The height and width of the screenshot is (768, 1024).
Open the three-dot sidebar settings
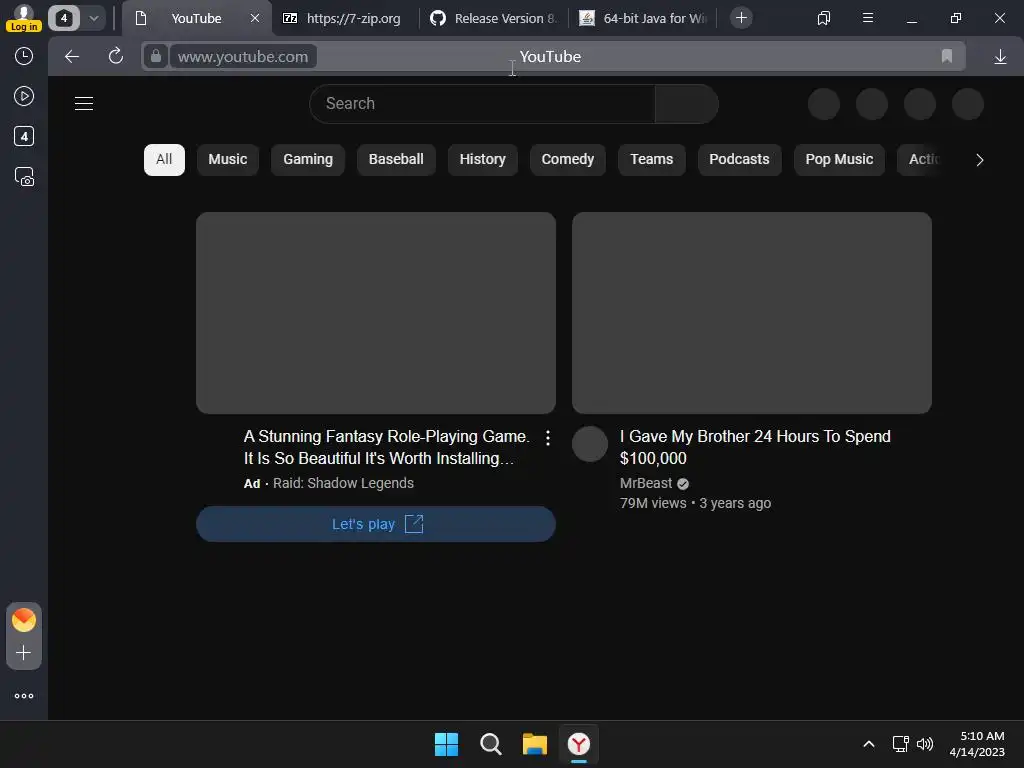(x=24, y=696)
